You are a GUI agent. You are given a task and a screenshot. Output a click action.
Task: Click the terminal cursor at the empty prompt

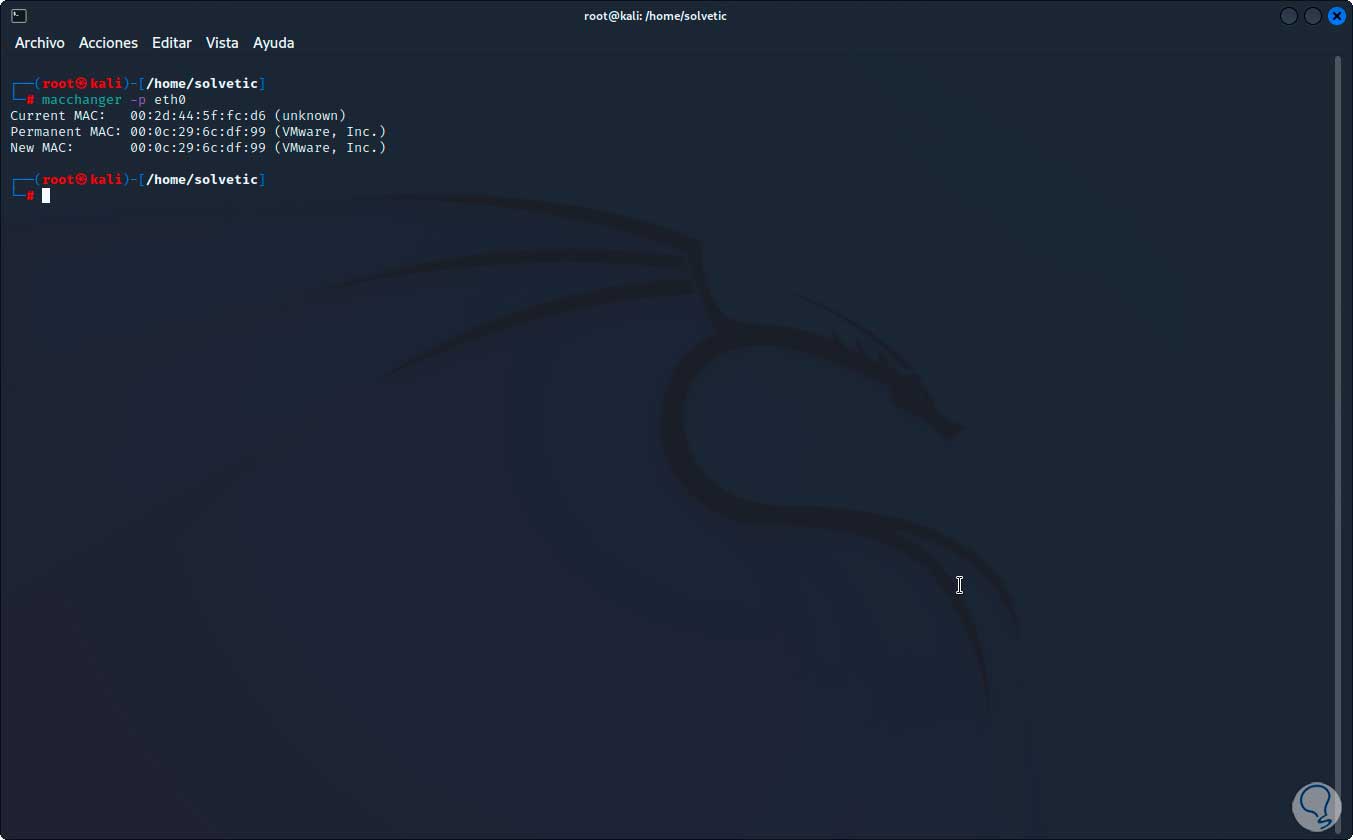46,196
